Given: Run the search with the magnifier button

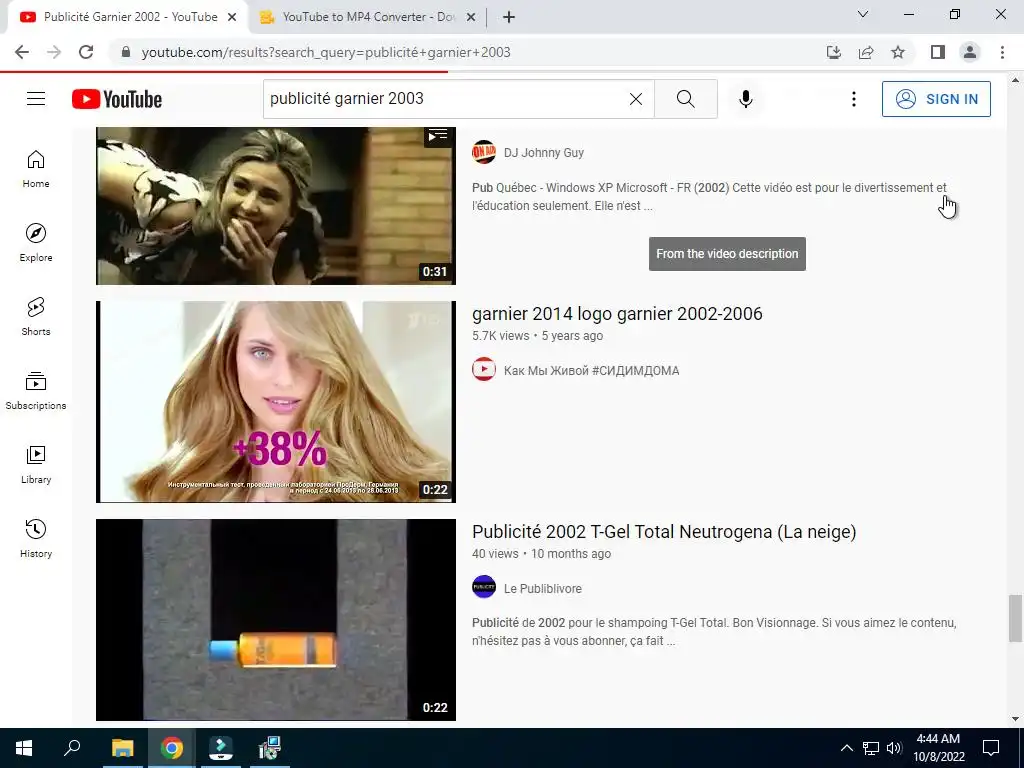Looking at the screenshot, I should click(686, 99).
